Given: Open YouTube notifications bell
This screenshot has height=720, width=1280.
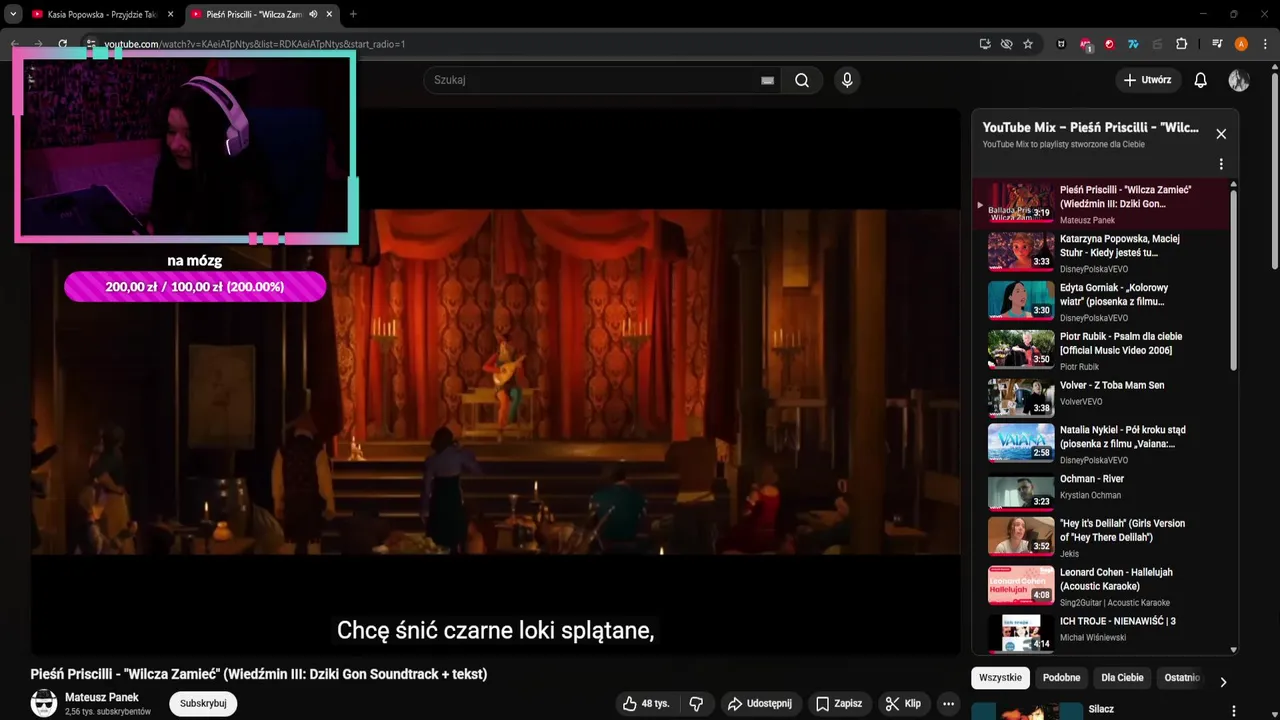Looking at the screenshot, I should click(x=1201, y=80).
